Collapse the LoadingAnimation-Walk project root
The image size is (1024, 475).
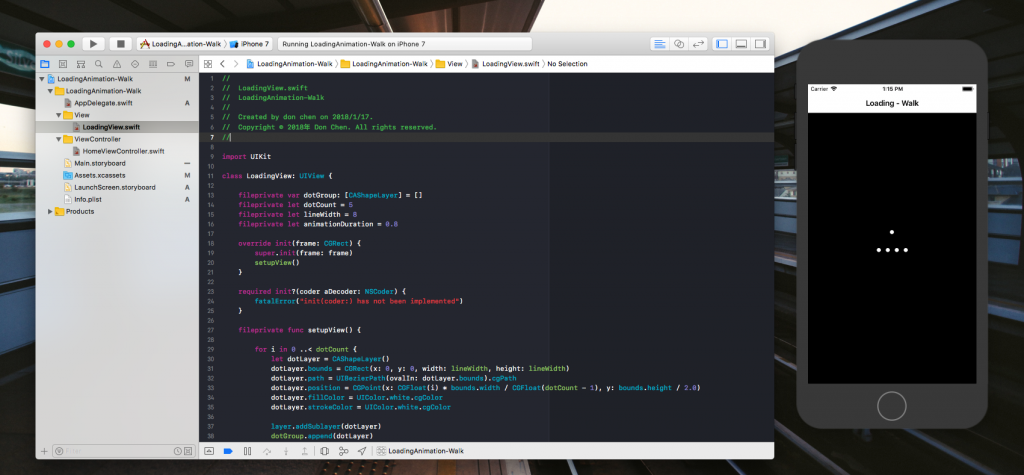coord(42,79)
